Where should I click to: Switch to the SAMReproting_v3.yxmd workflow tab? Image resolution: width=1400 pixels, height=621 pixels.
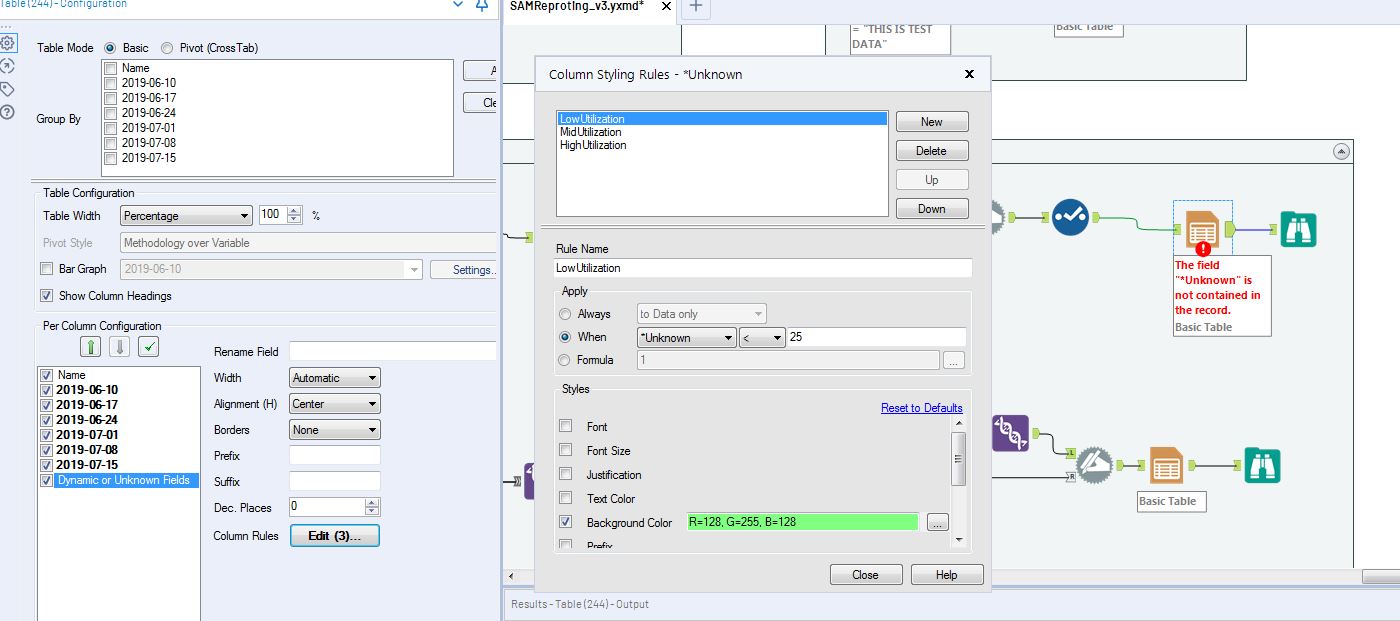coord(575,9)
